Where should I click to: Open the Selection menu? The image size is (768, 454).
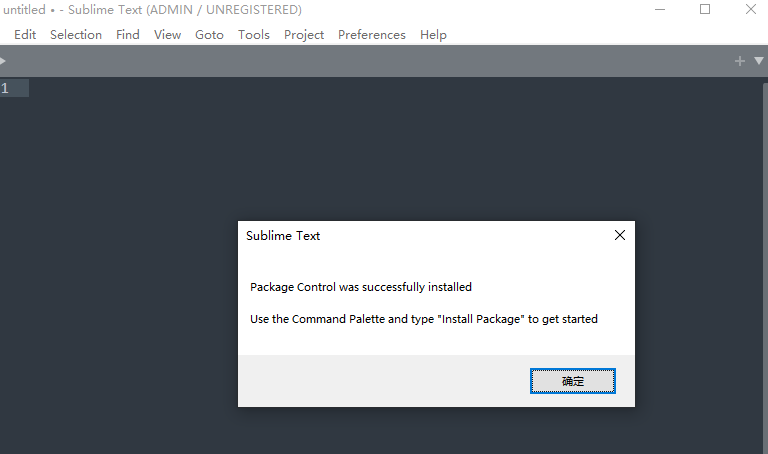pyautogui.click(x=76, y=34)
